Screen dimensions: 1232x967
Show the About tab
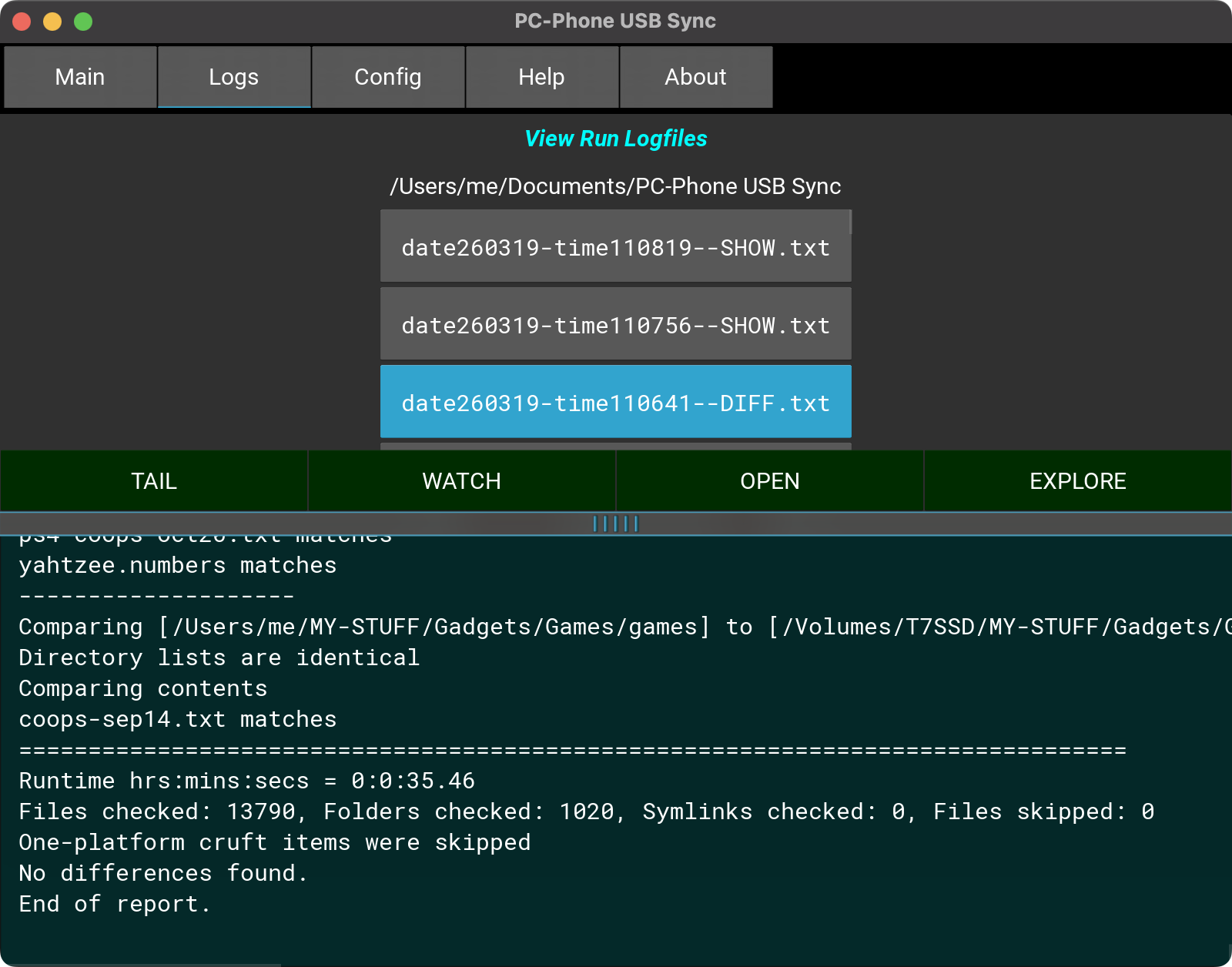695,77
